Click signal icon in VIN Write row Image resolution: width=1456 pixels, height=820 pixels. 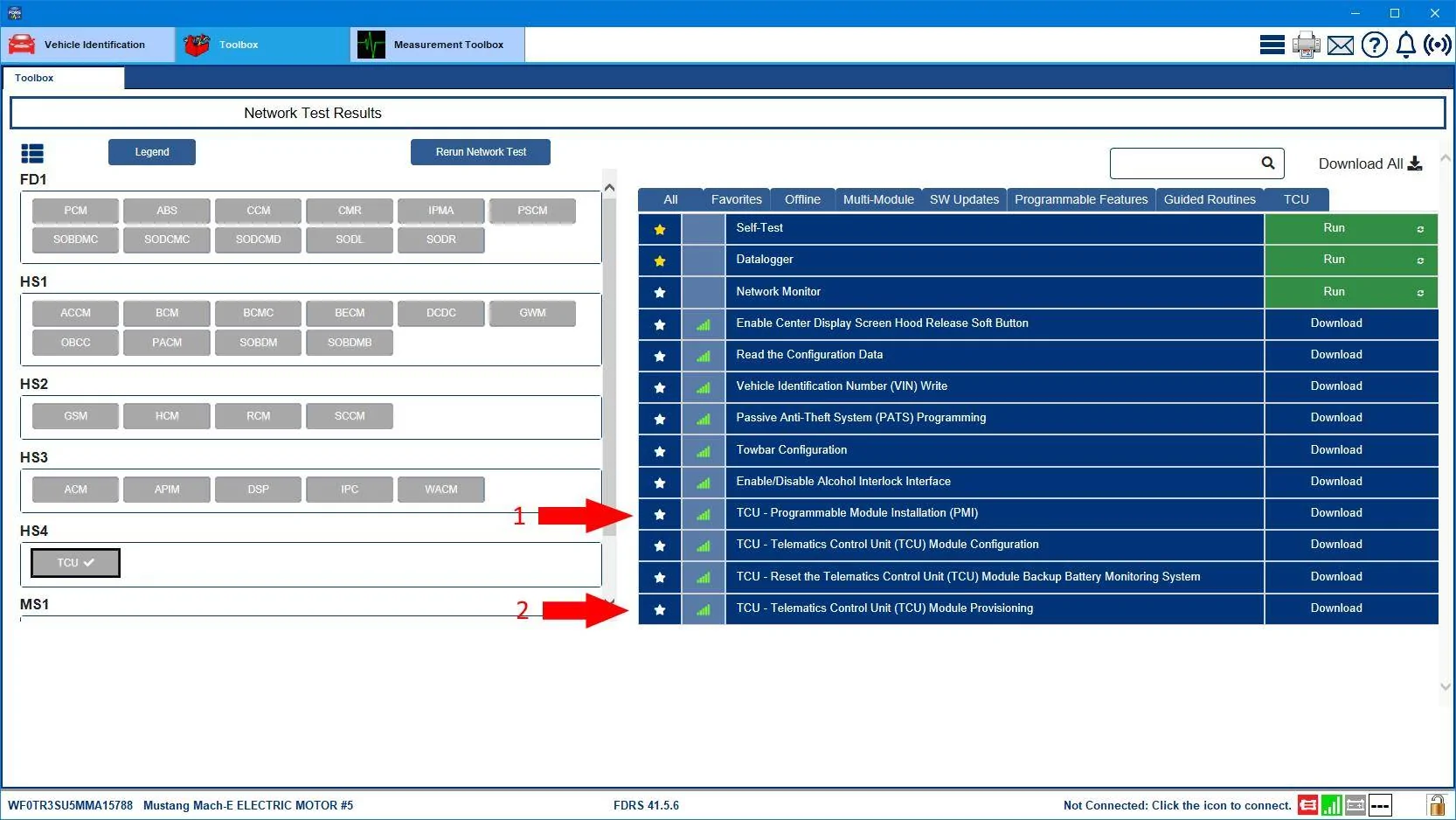[x=704, y=387]
